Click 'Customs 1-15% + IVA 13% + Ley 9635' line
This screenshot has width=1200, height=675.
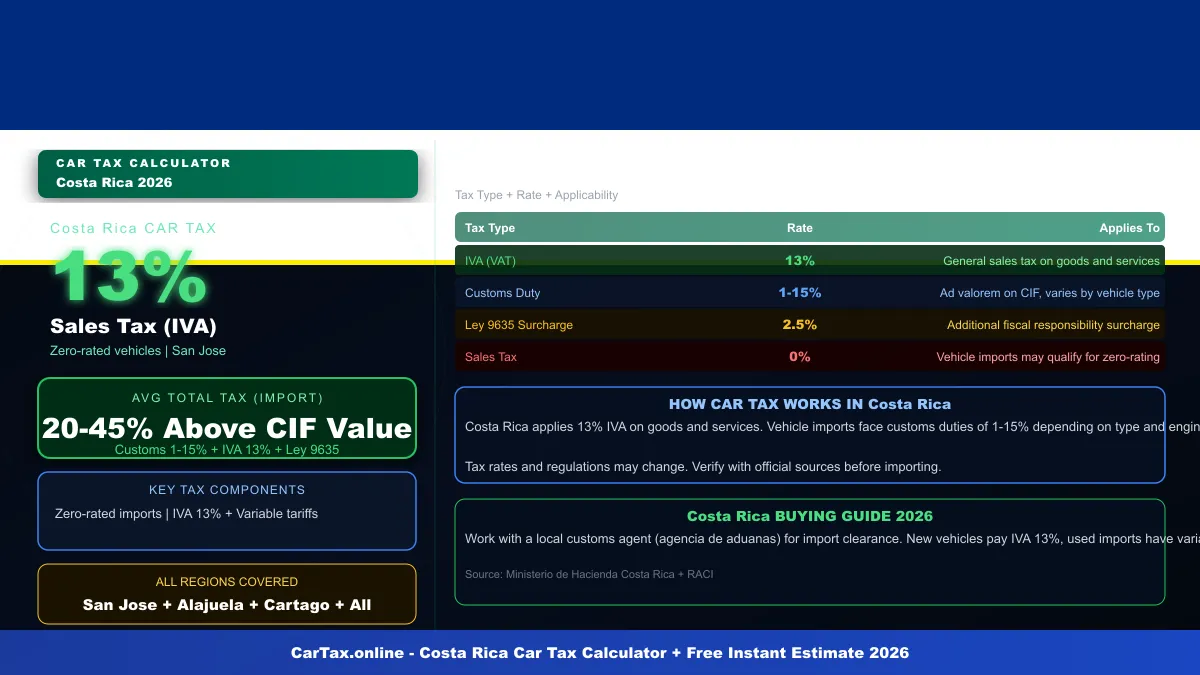click(x=227, y=450)
